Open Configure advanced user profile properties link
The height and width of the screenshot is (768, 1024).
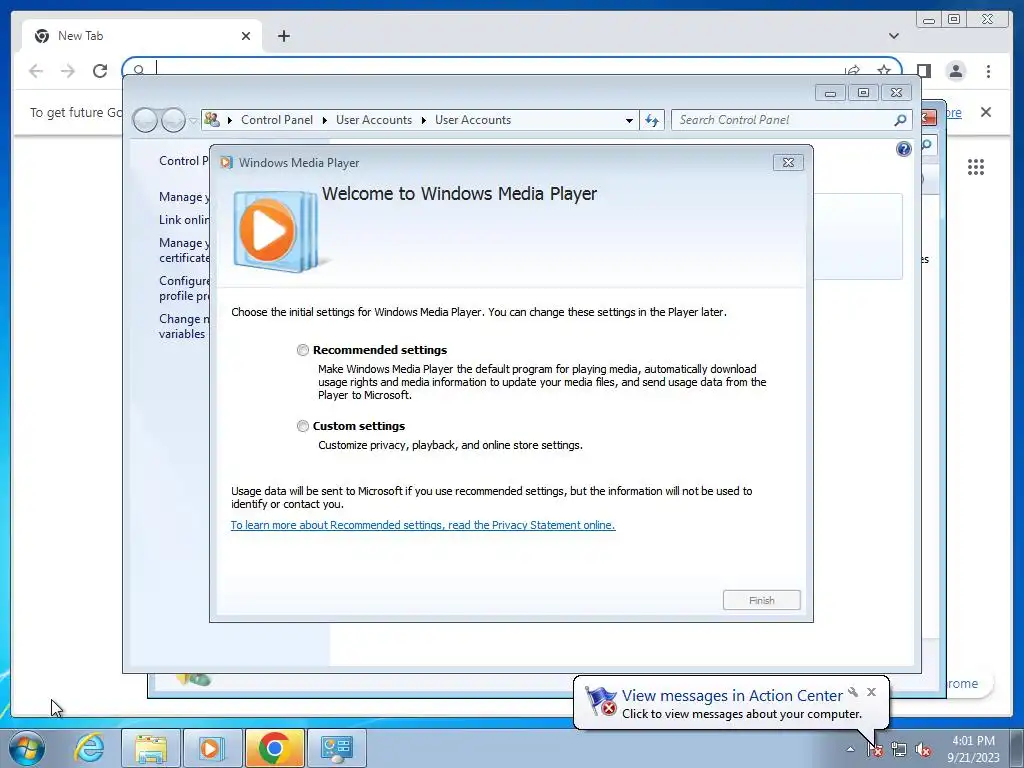coord(184,288)
